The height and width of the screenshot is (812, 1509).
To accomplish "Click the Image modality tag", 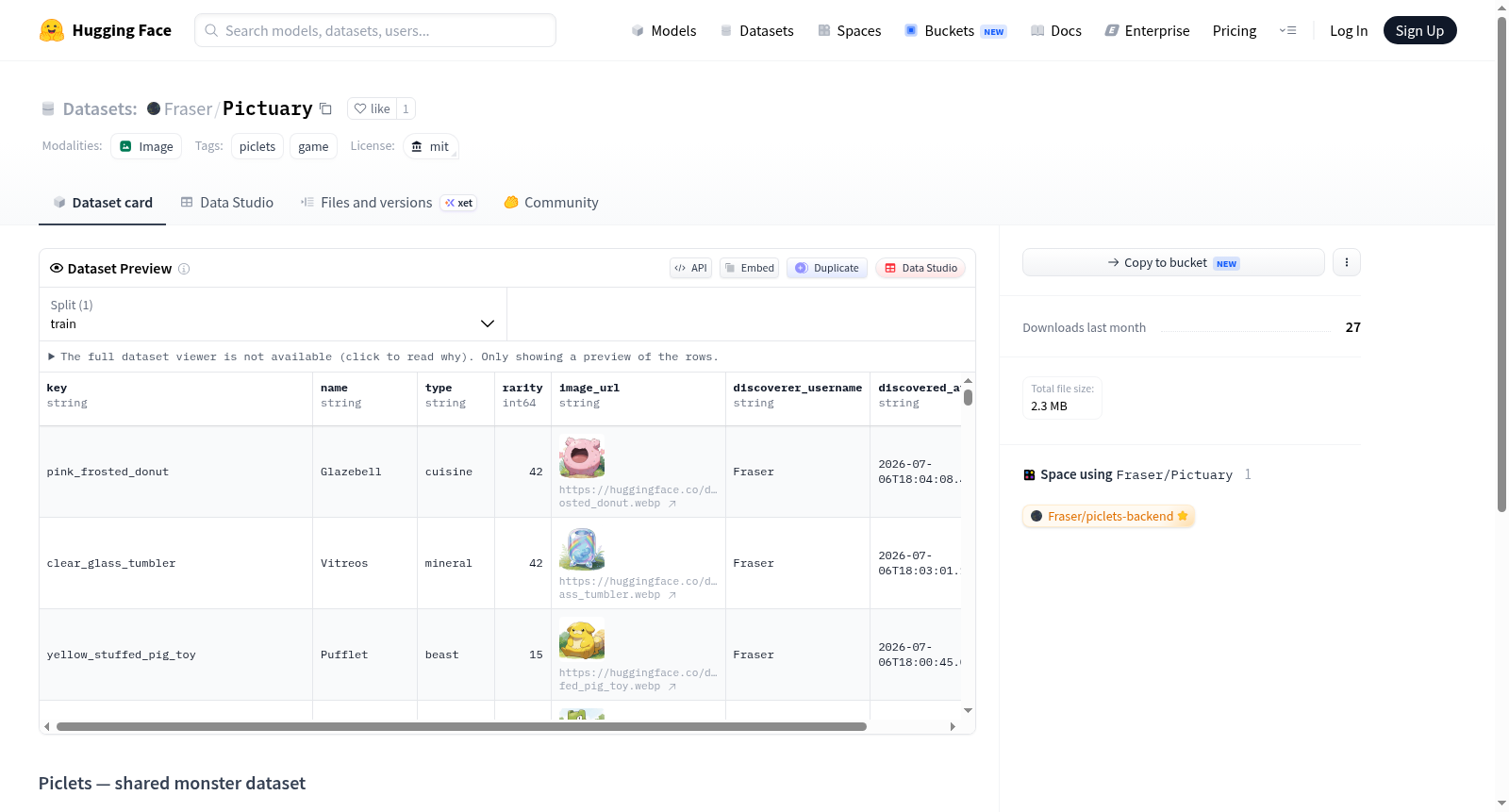I will (146, 146).
